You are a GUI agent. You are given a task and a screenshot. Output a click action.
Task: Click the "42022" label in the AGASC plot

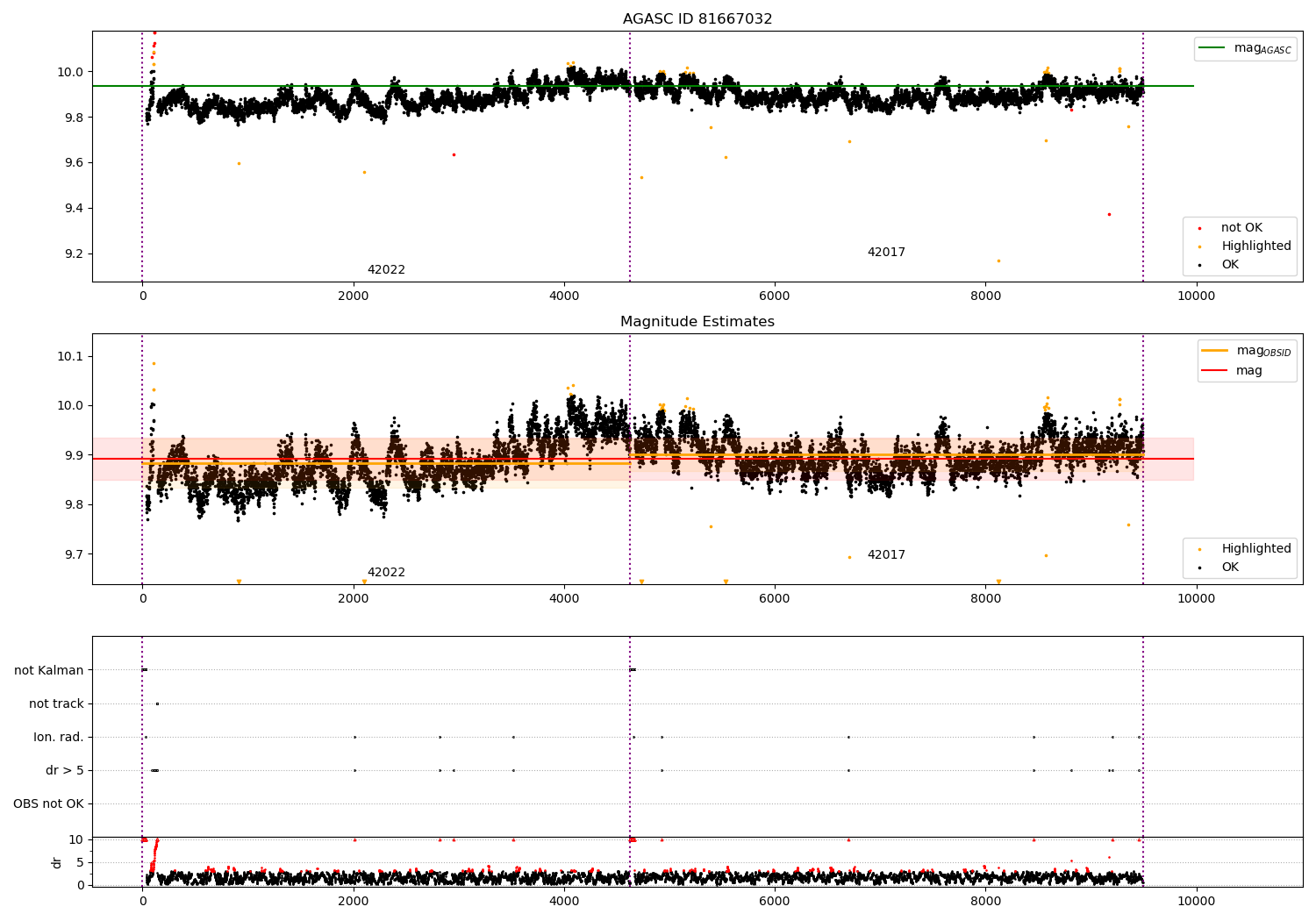(x=386, y=270)
